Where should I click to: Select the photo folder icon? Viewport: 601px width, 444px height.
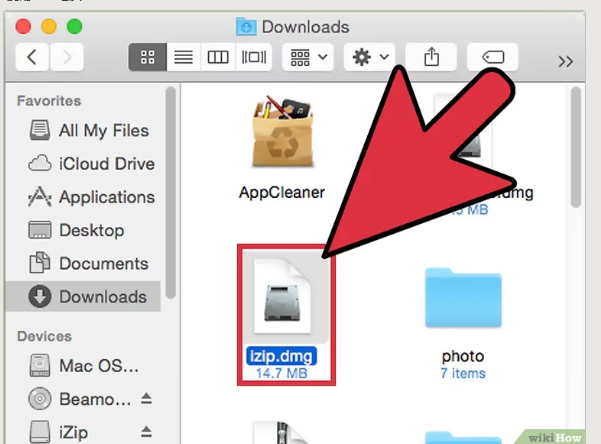(x=463, y=298)
